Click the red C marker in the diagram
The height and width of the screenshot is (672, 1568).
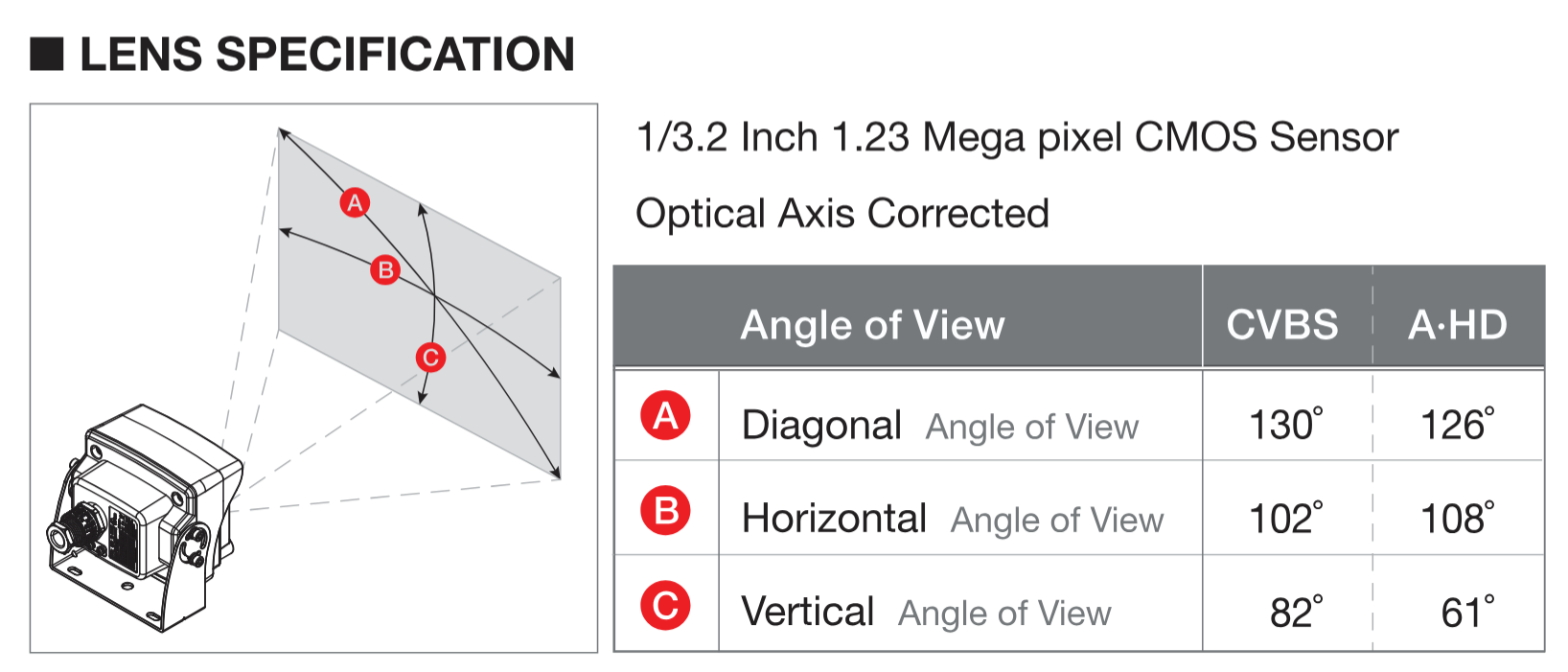tap(430, 358)
